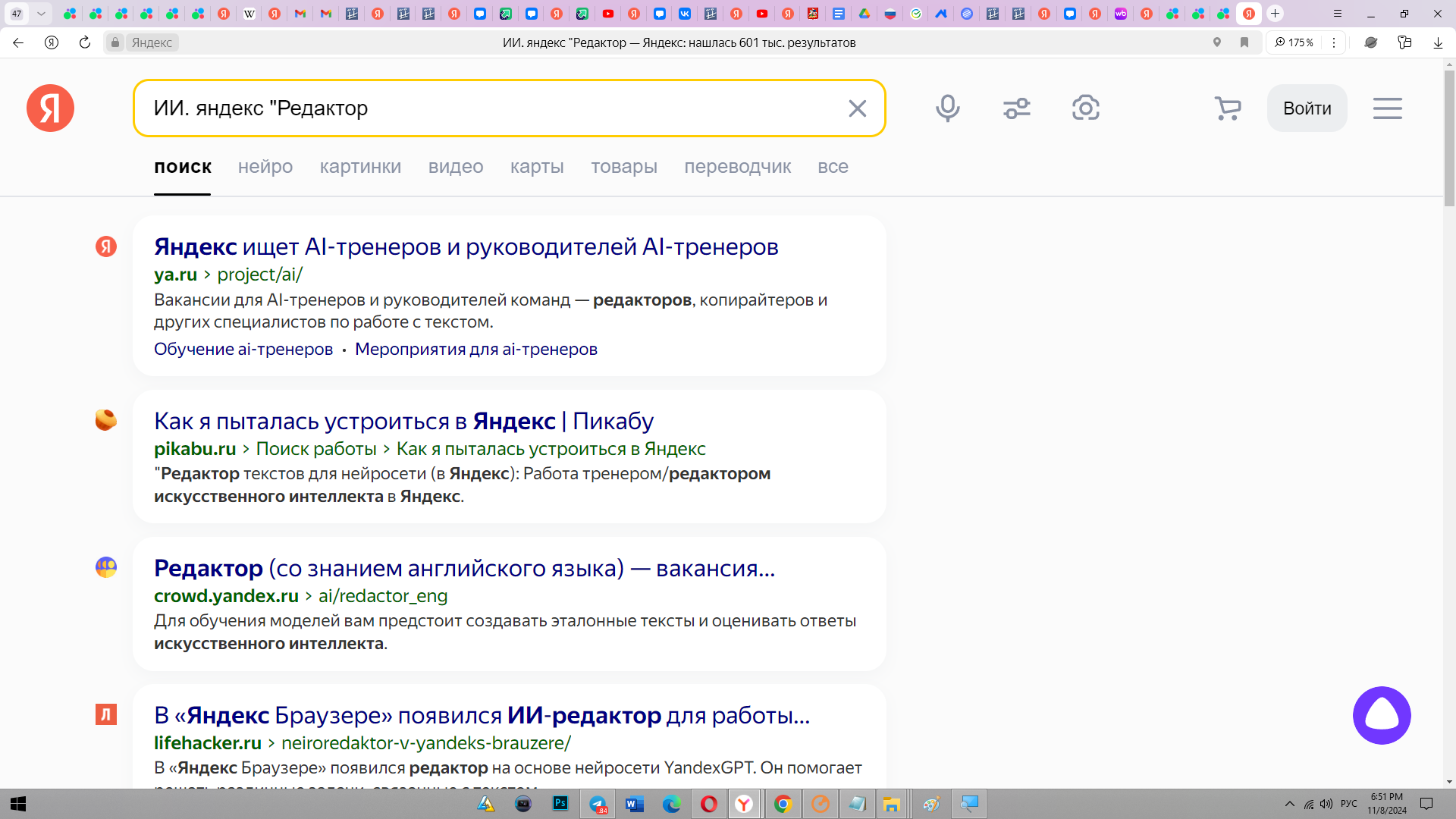This screenshot has height=819, width=1456.
Task: Open Google Chrome from the taskbar
Action: (x=783, y=804)
